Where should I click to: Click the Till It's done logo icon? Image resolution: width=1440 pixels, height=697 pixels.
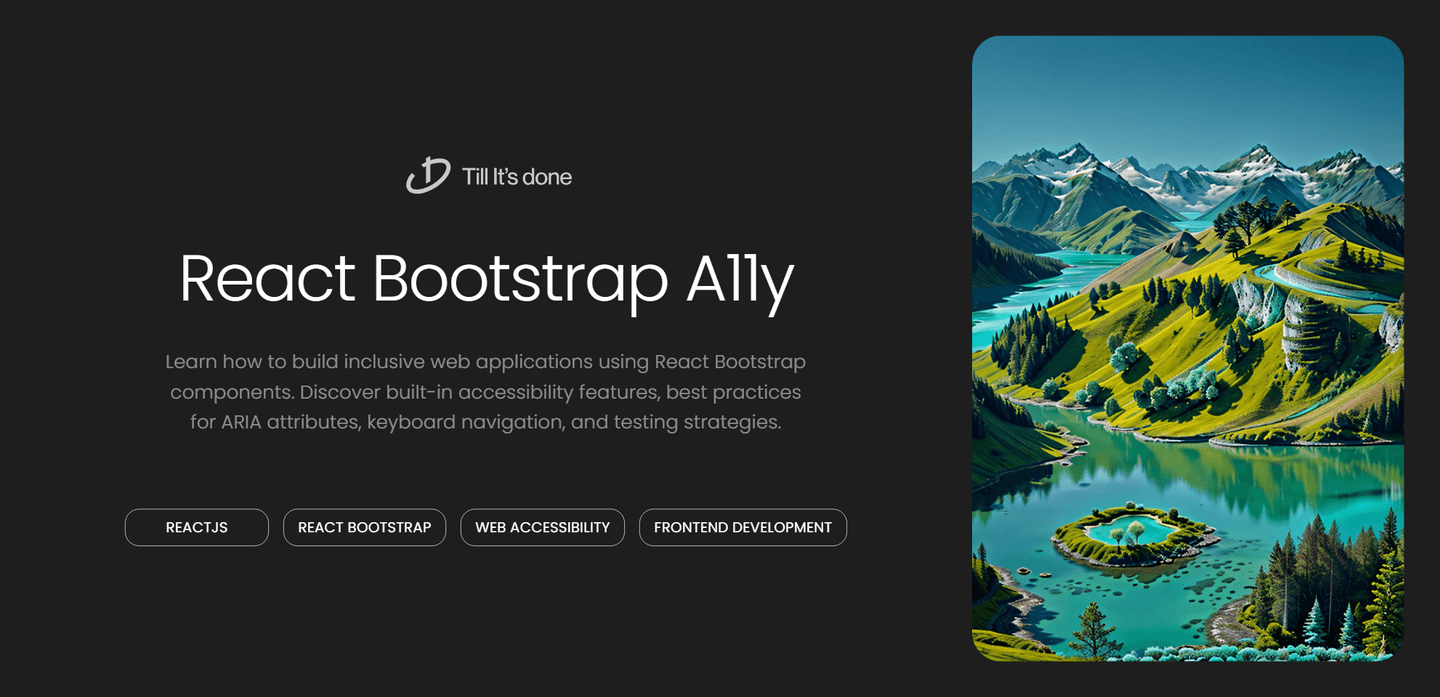[428, 175]
